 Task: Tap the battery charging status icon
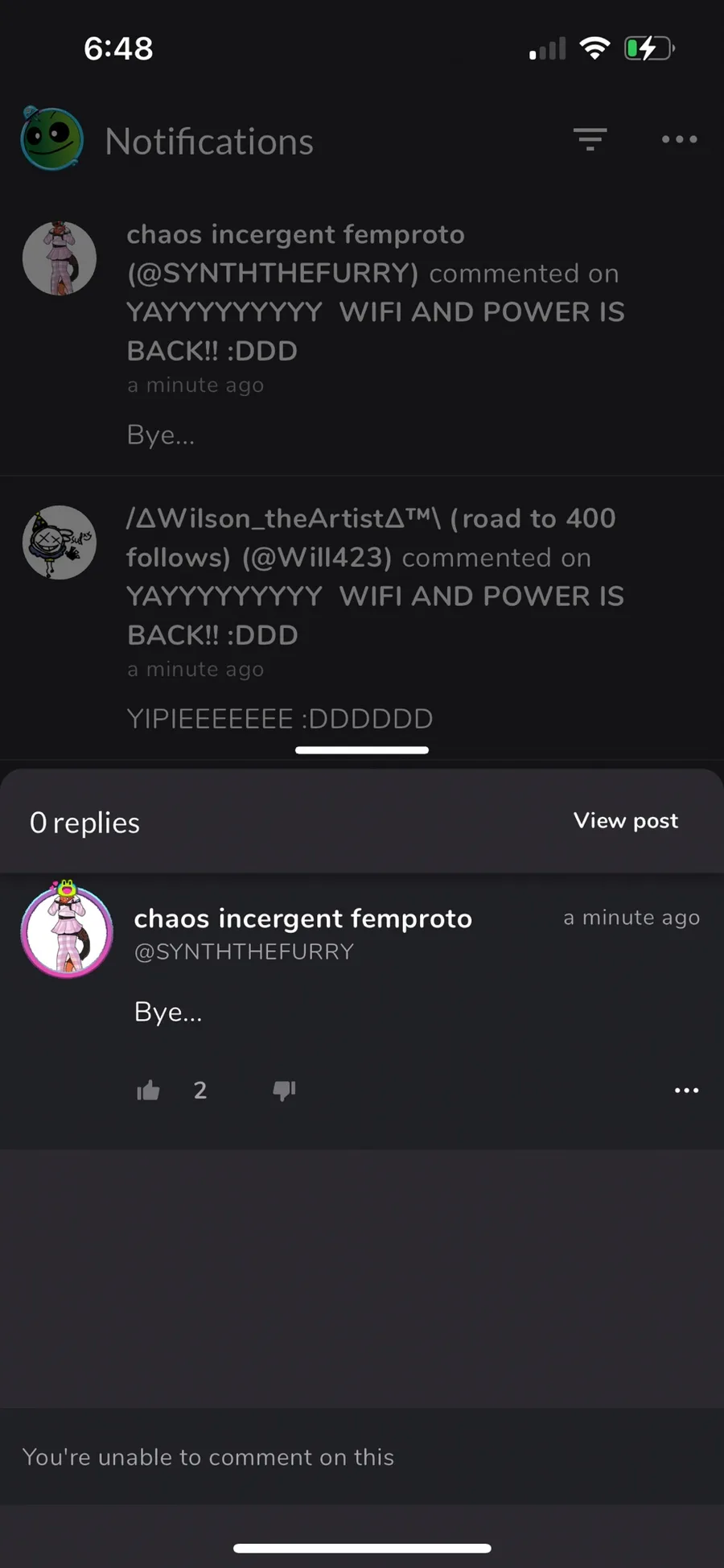click(649, 48)
